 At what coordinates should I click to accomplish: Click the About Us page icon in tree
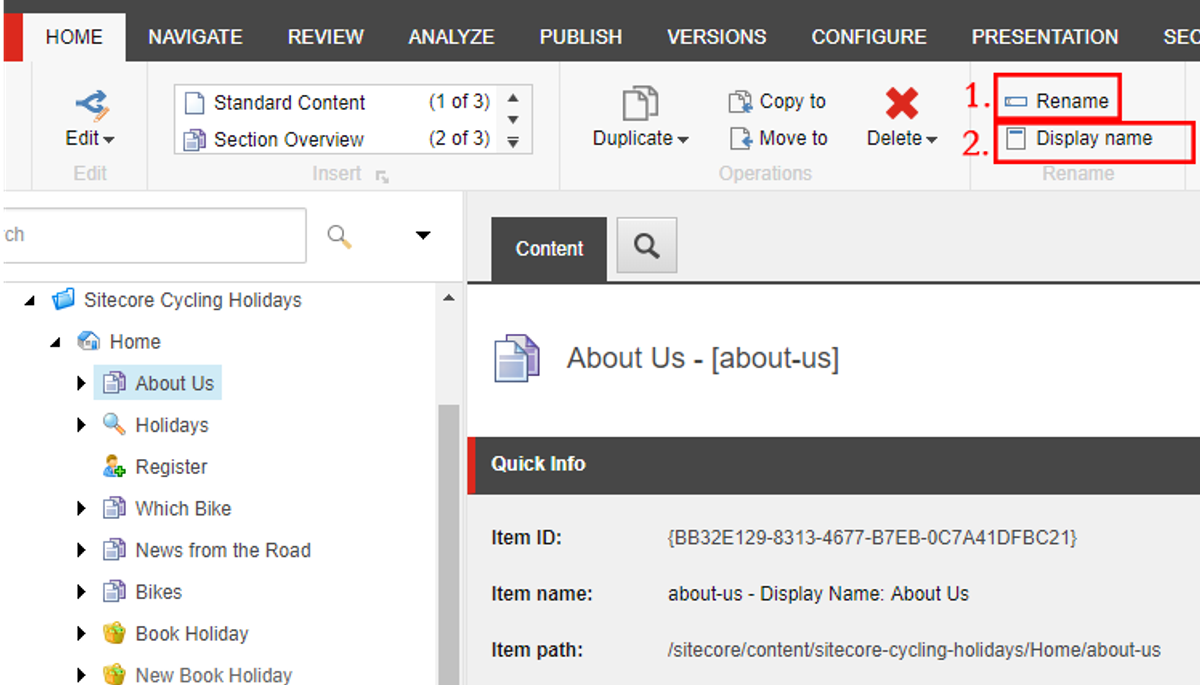(x=115, y=383)
